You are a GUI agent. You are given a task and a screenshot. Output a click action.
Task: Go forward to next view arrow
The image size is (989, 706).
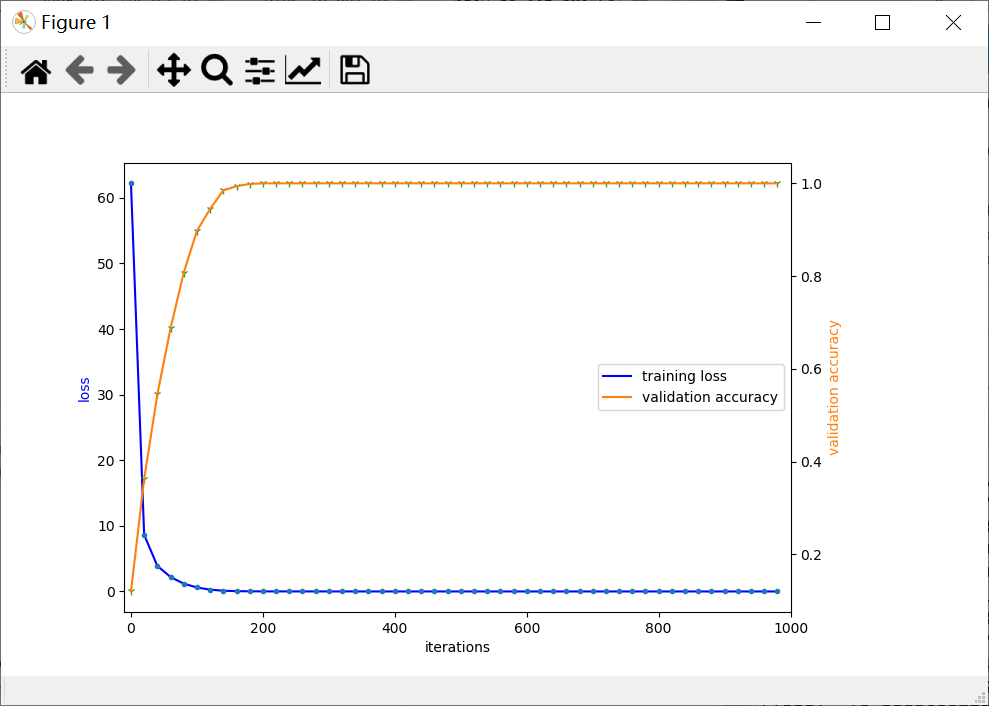point(121,70)
